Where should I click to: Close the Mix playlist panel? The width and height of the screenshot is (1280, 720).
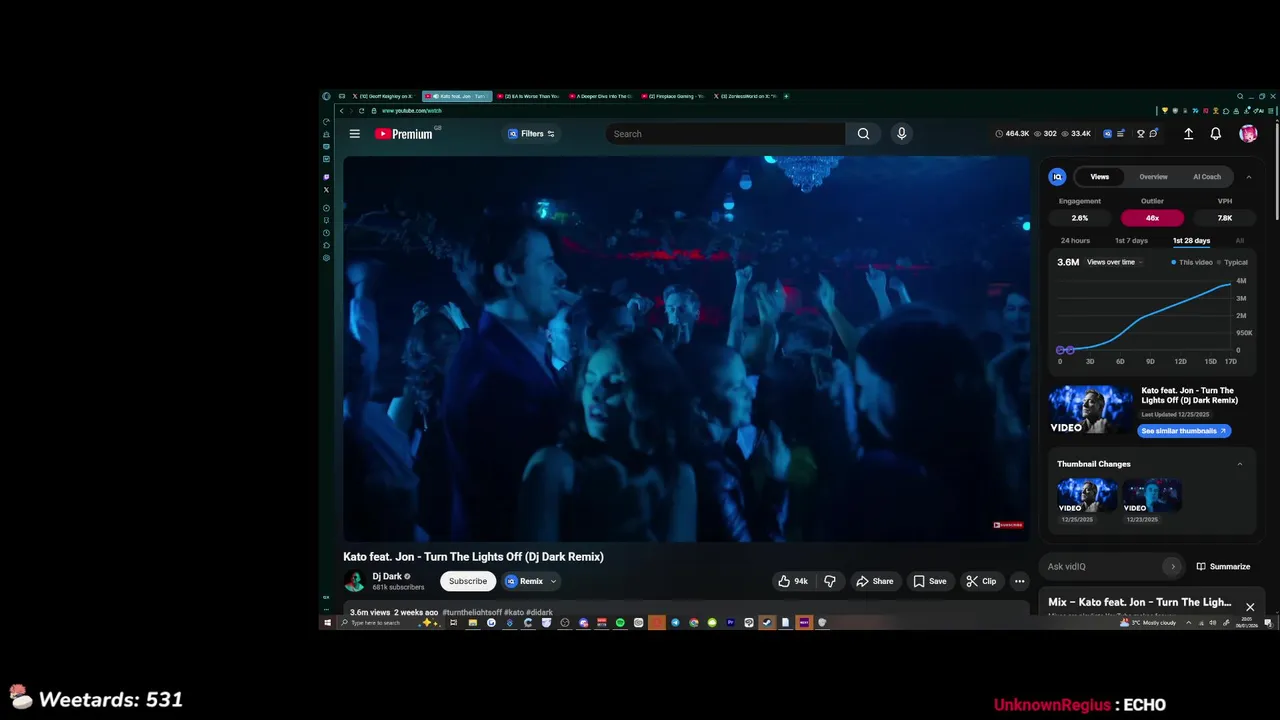point(1250,607)
